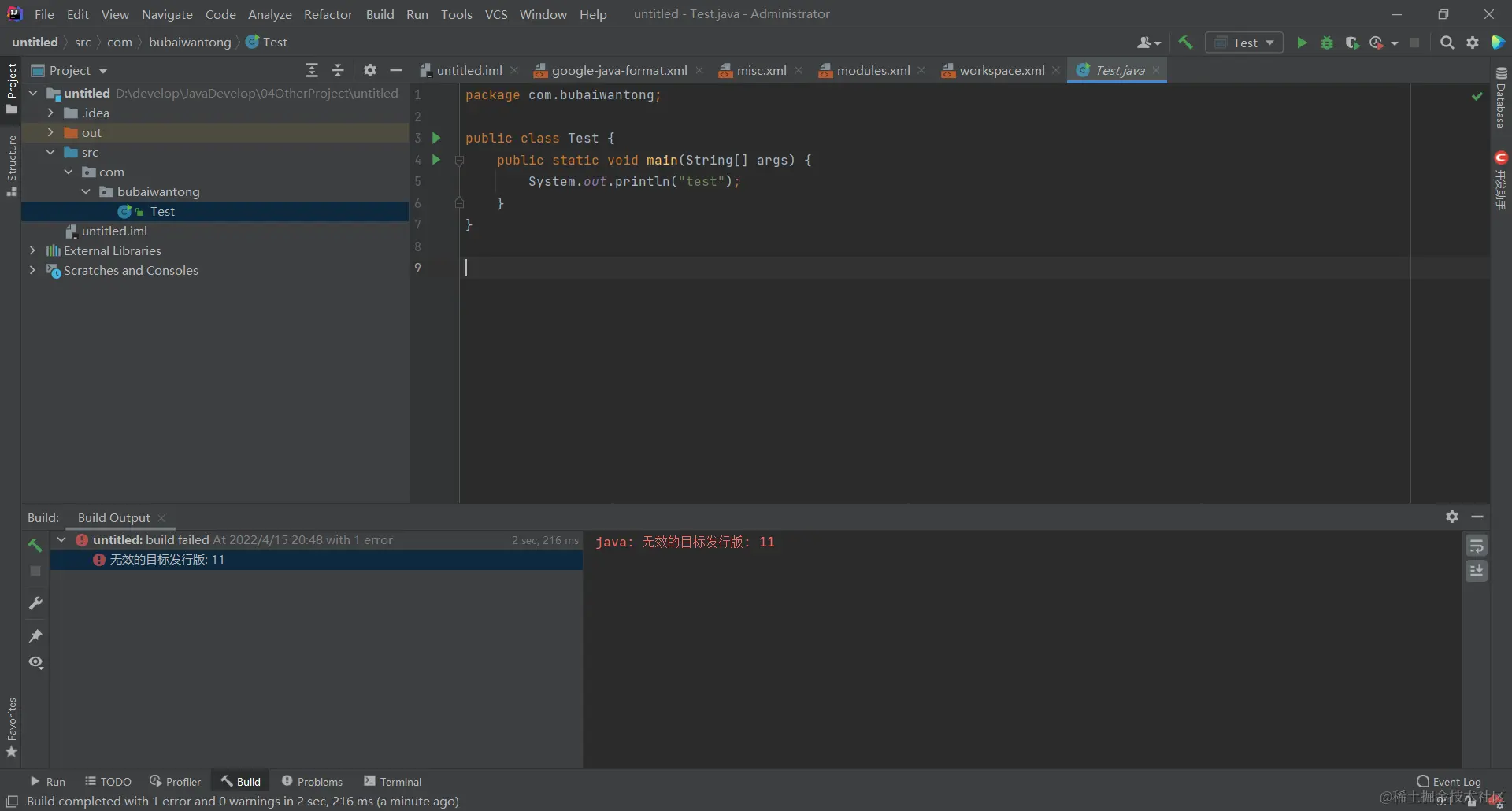This screenshot has width=1512, height=811.
Task: Click the Build Project hammer icon
Action: pos(1185,43)
